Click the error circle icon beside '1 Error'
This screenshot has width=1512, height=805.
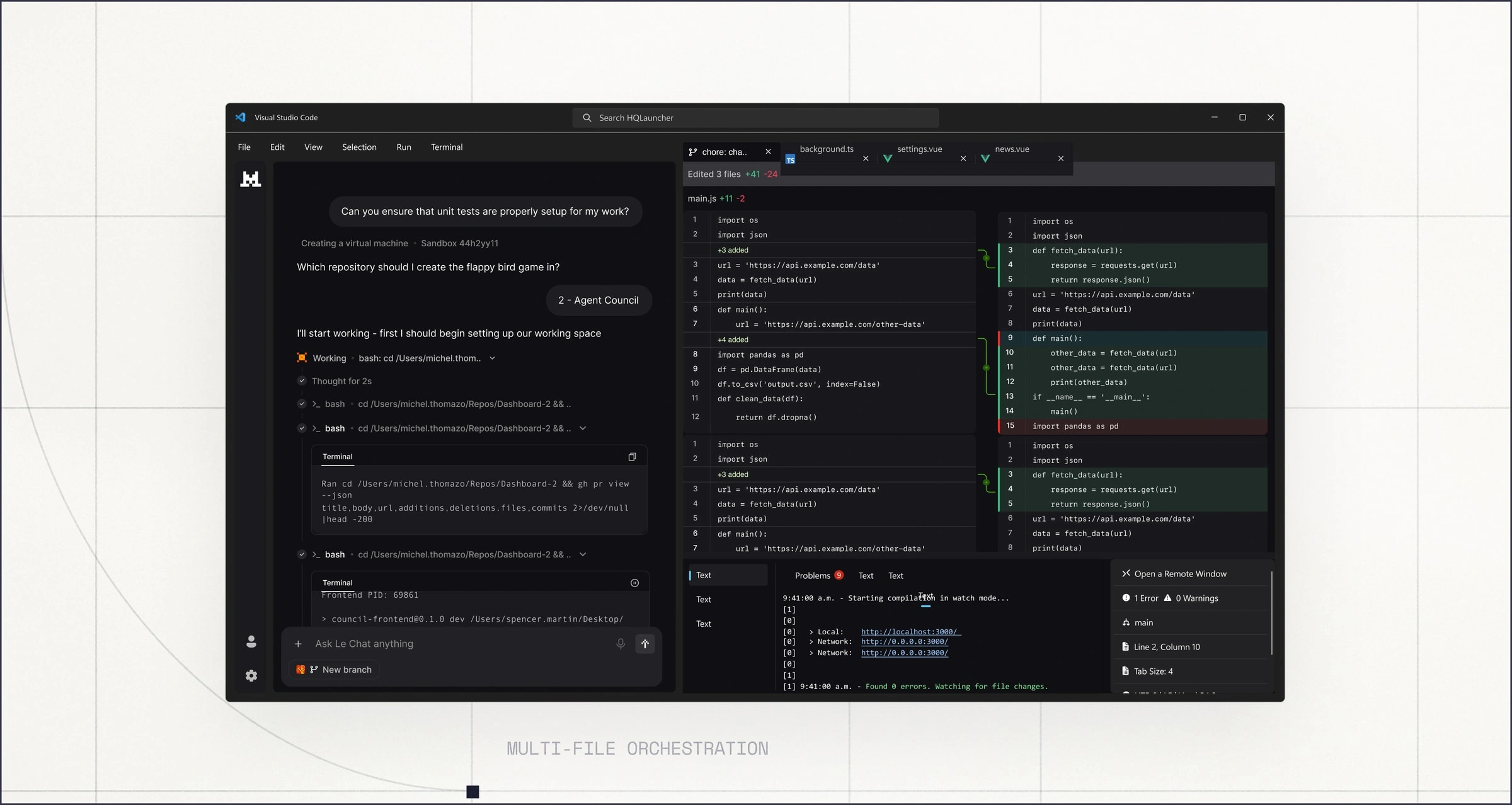1126,598
